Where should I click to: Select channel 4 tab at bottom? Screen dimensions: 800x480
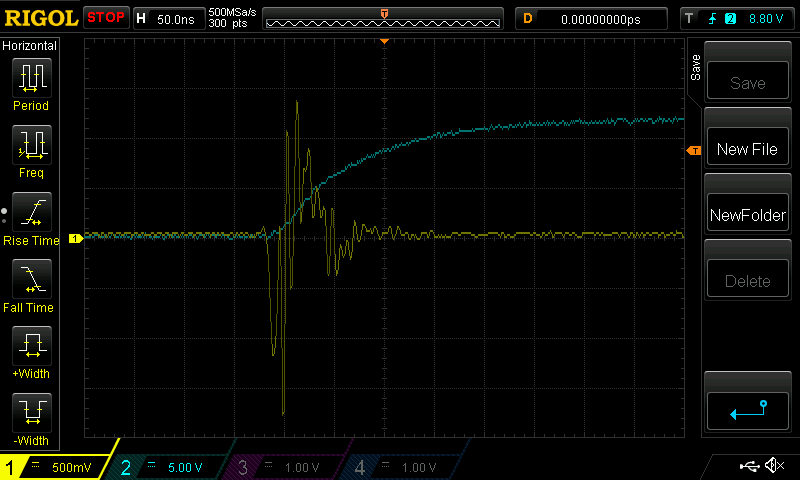click(403, 467)
